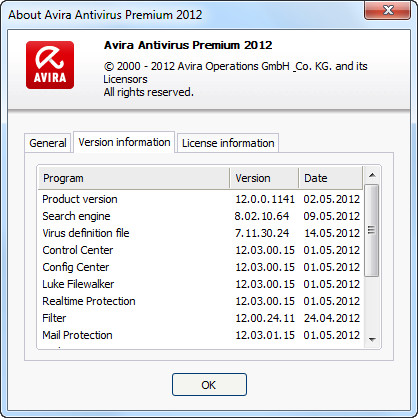The width and height of the screenshot is (418, 418).
Task: Click the All rights reserved text
Action: pyautogui.click(x=149, y=92)
